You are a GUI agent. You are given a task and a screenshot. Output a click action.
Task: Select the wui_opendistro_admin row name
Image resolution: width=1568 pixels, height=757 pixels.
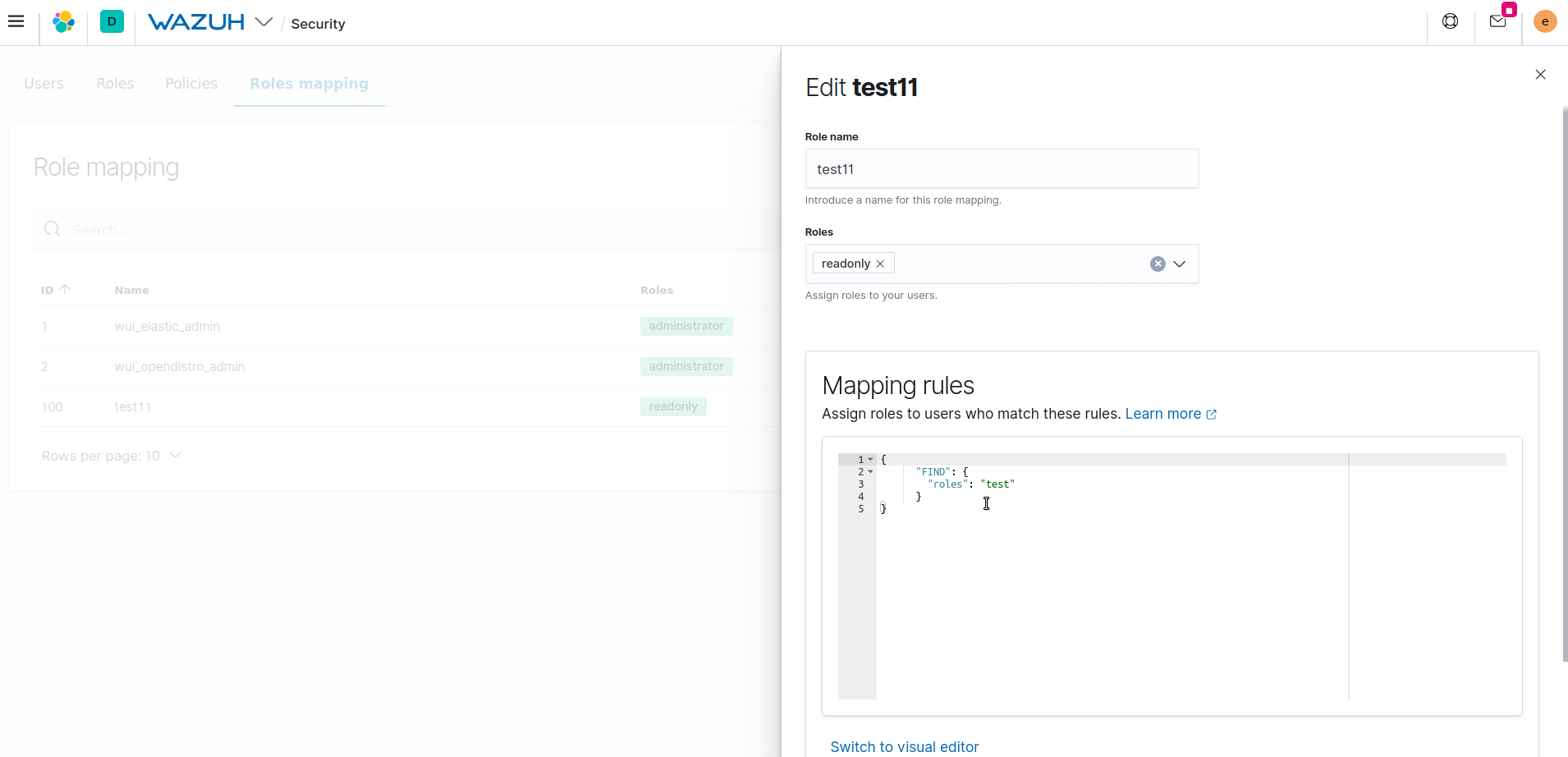[x=180, y=366]
